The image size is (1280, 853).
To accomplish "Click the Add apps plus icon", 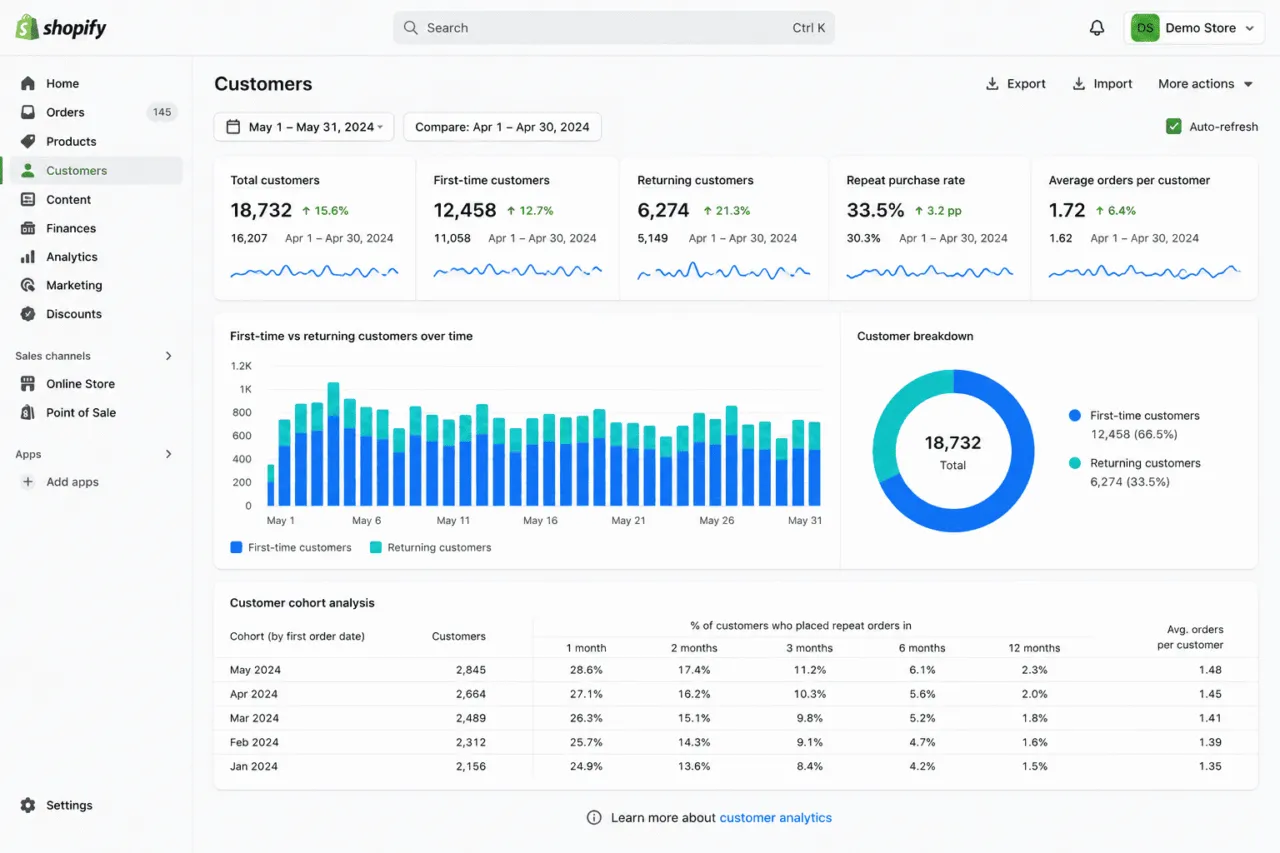I will tap(28, 482).
